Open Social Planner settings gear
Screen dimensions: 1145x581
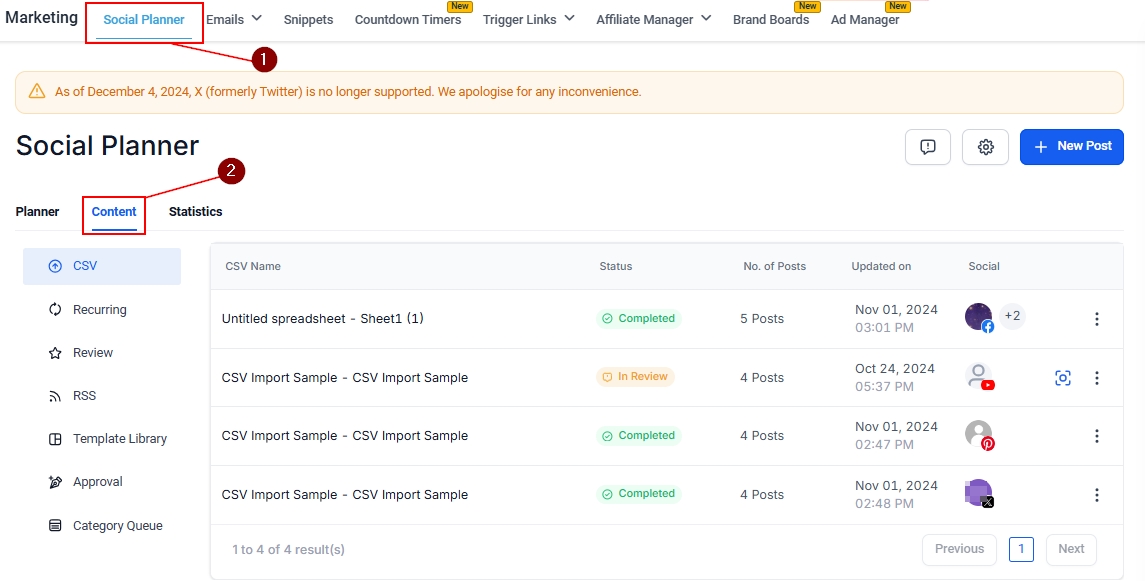[x=985, y=147]
